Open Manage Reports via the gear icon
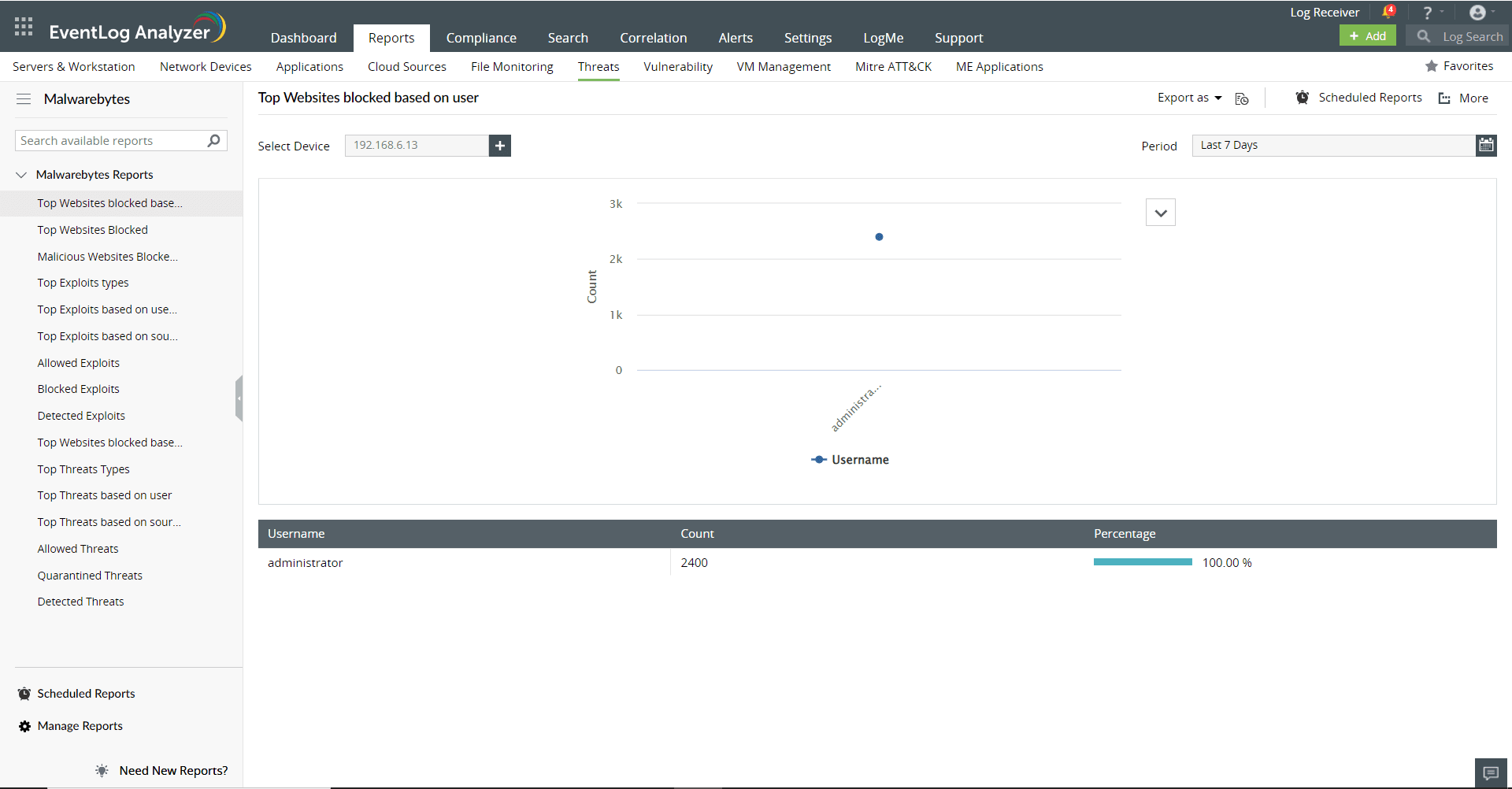1512x789 pixels. click(24, 726)
